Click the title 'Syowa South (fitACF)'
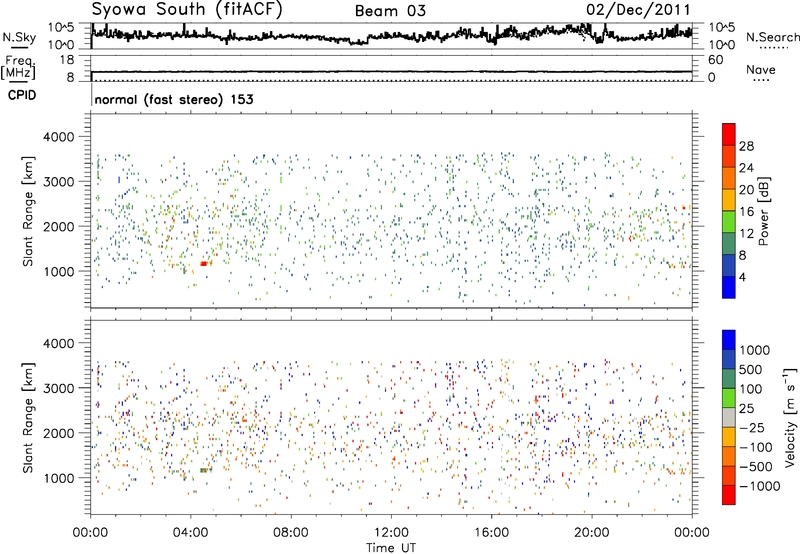800x554 pixels. (x=186, y=9)
